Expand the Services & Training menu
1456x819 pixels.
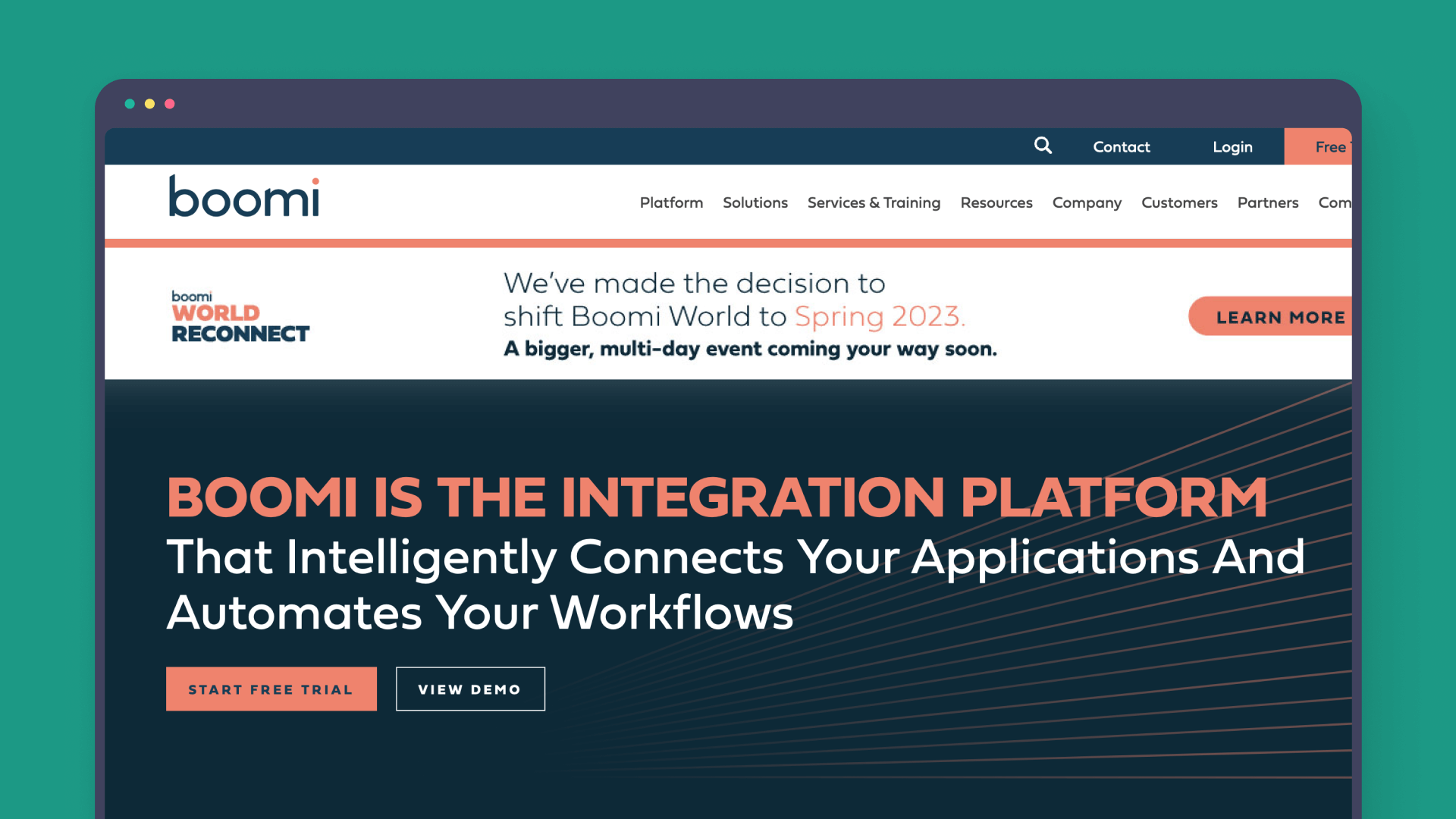[874, 202]
